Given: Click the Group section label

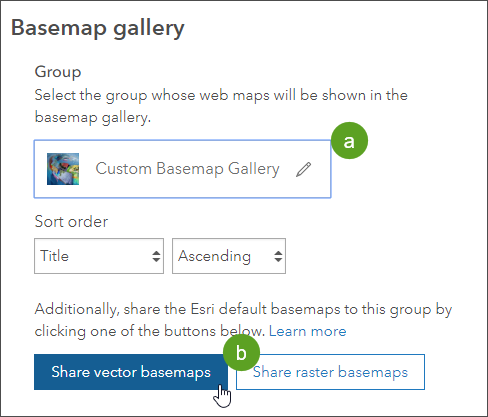Looking at the screenshot, I should 58,72.
